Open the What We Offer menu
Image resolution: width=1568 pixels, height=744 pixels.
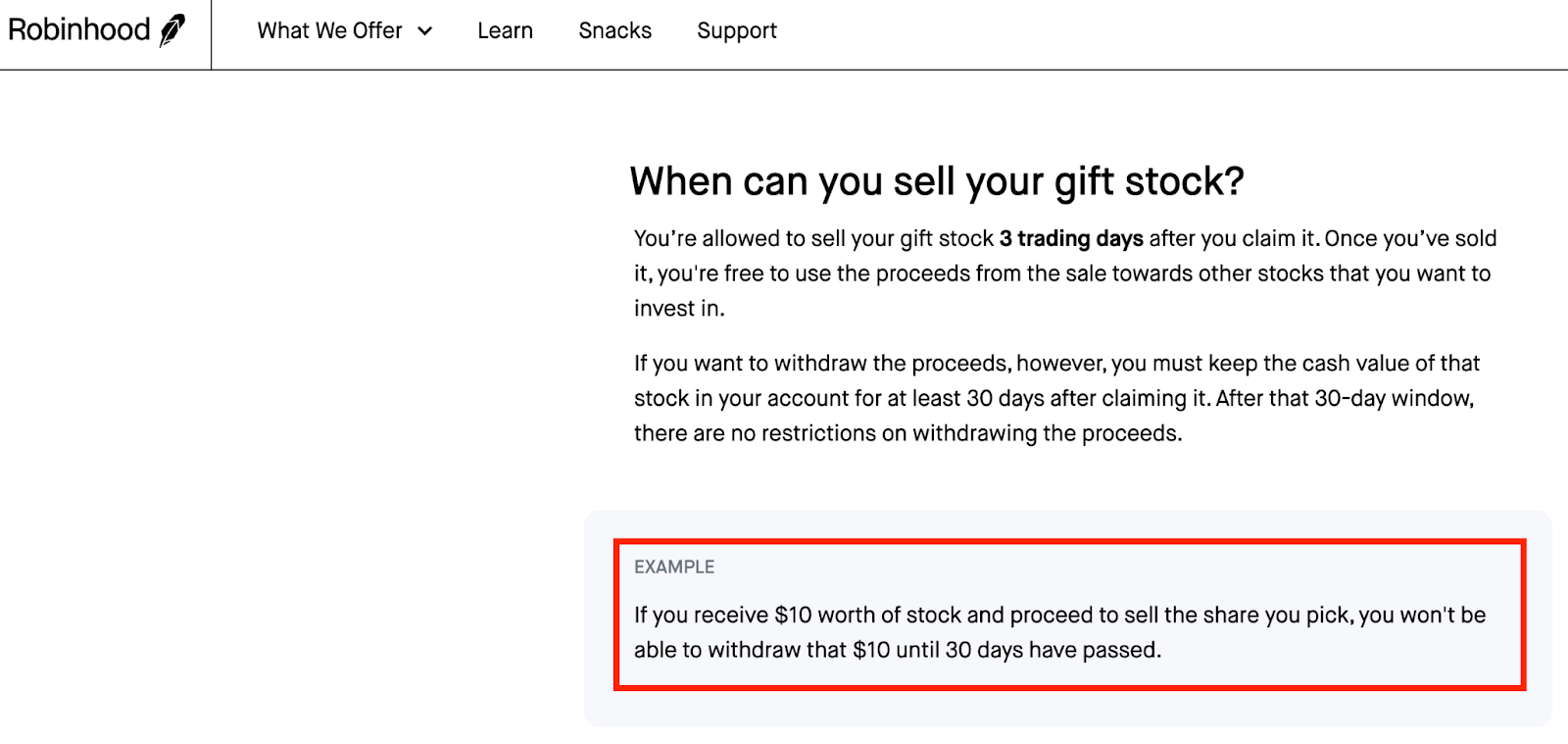click(330, 31)
